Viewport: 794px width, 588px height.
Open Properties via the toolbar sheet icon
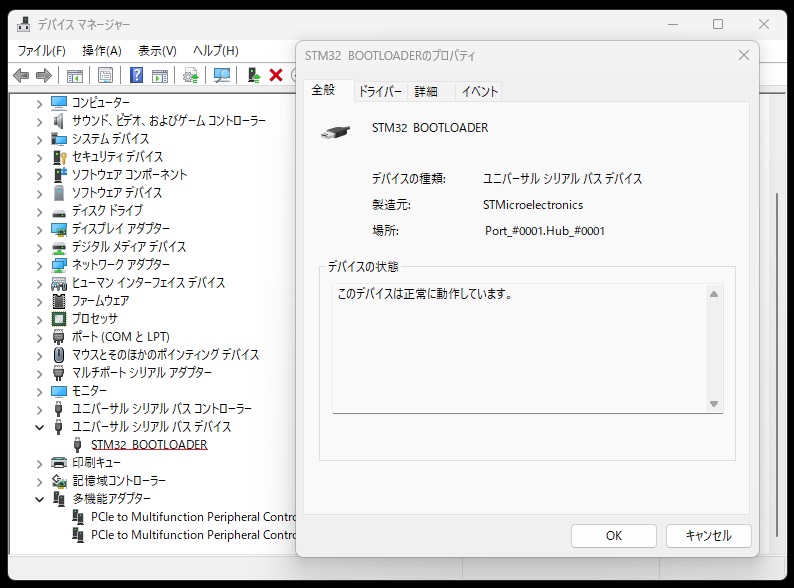coord(105,76)
